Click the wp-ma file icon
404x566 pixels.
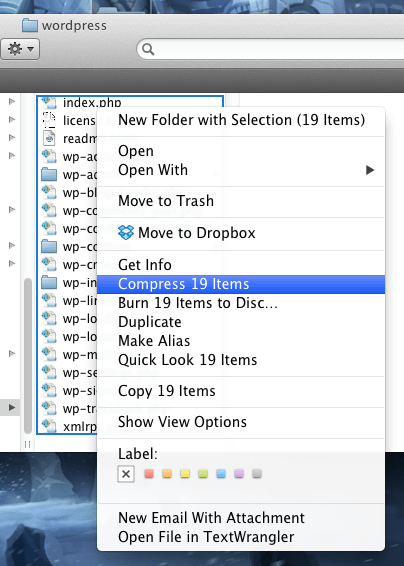tap(49, 355)
